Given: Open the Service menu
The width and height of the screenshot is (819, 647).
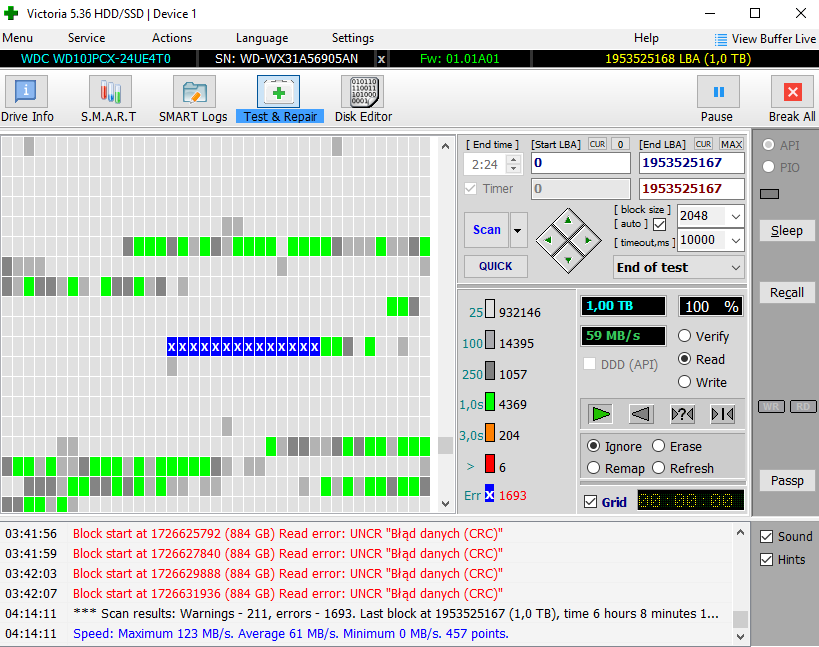Looking at the screenshot, I should [x=86, y=38].
